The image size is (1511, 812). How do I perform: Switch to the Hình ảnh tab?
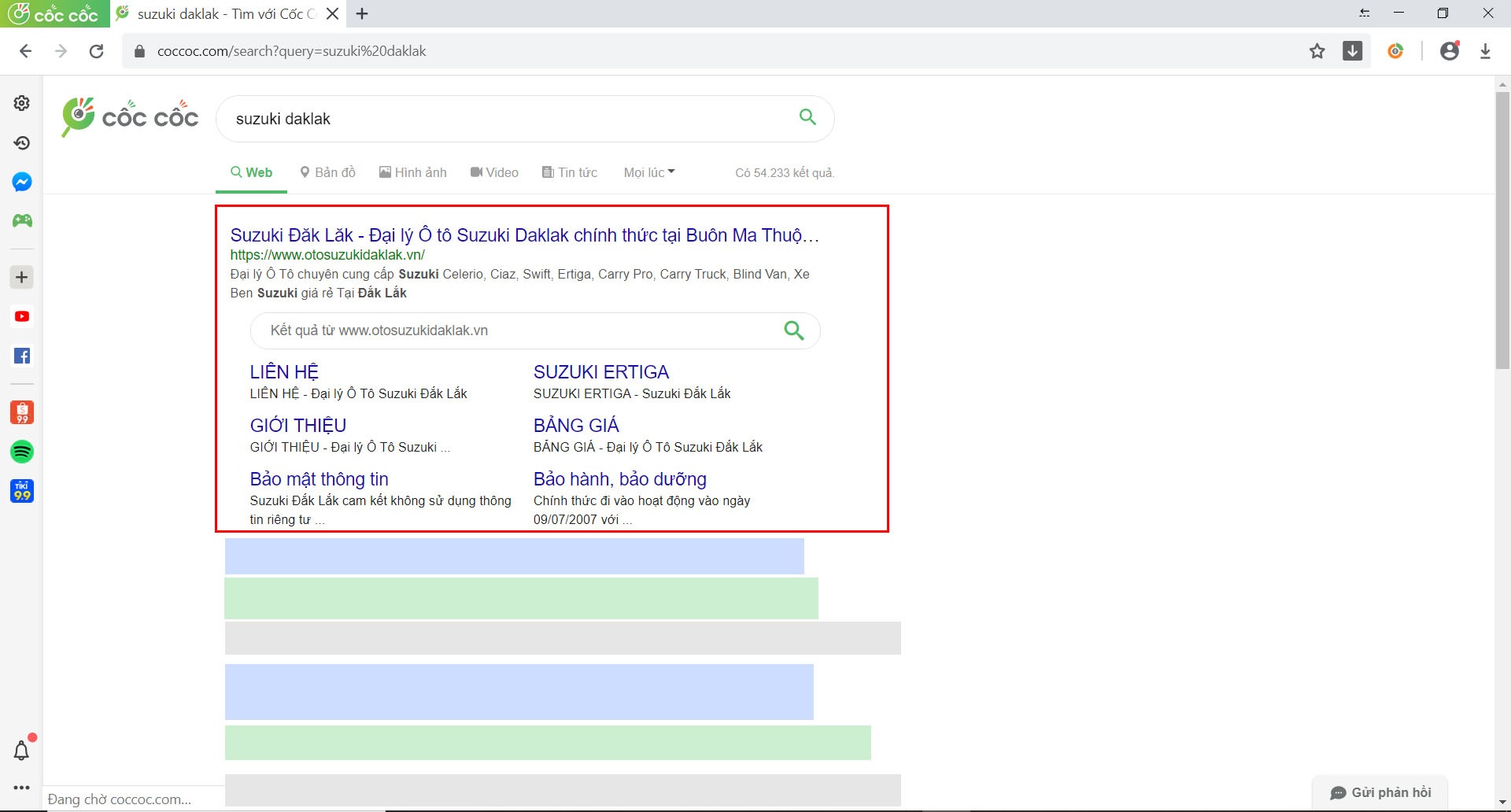pyautogui.click(x=413, y=172)
